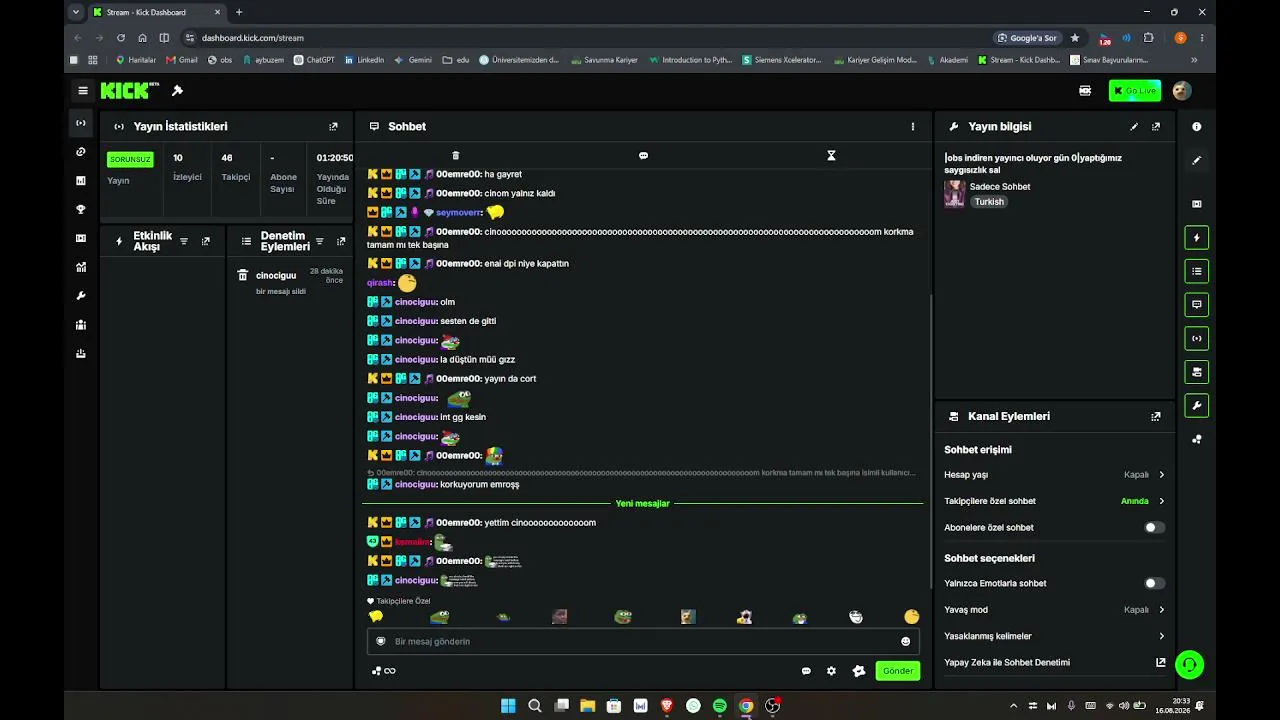Open Windows Start menu
Screen dimensions: 1280x720
tap(508, 706)
